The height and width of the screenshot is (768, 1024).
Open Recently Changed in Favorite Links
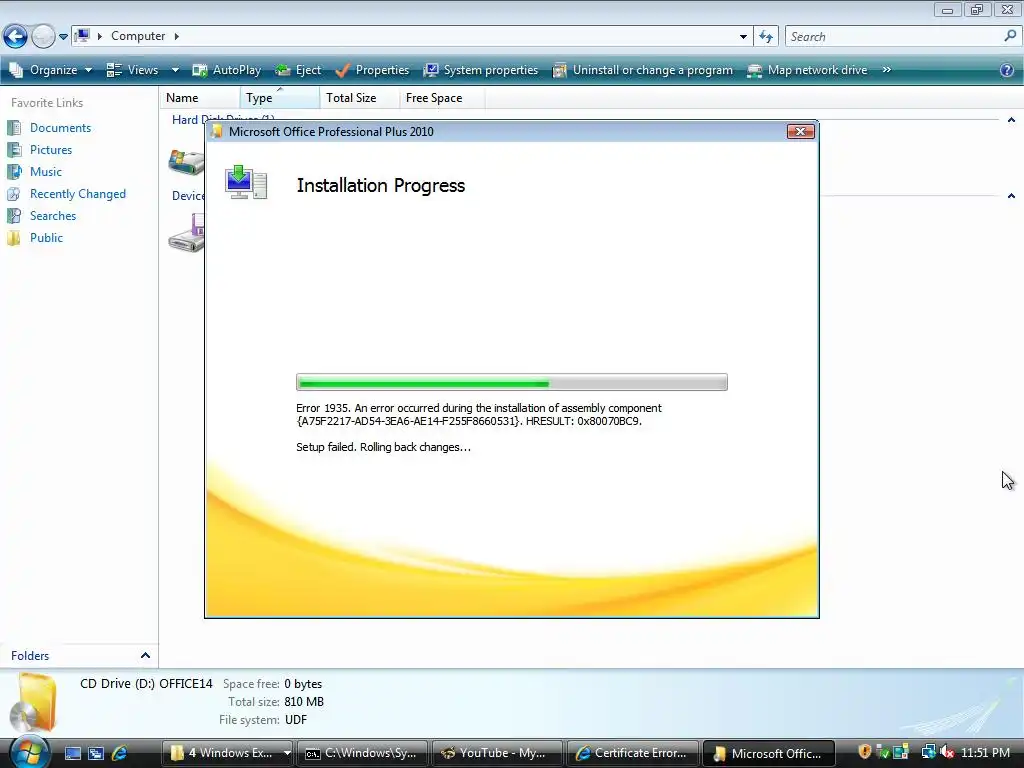(x=78, y=194)
